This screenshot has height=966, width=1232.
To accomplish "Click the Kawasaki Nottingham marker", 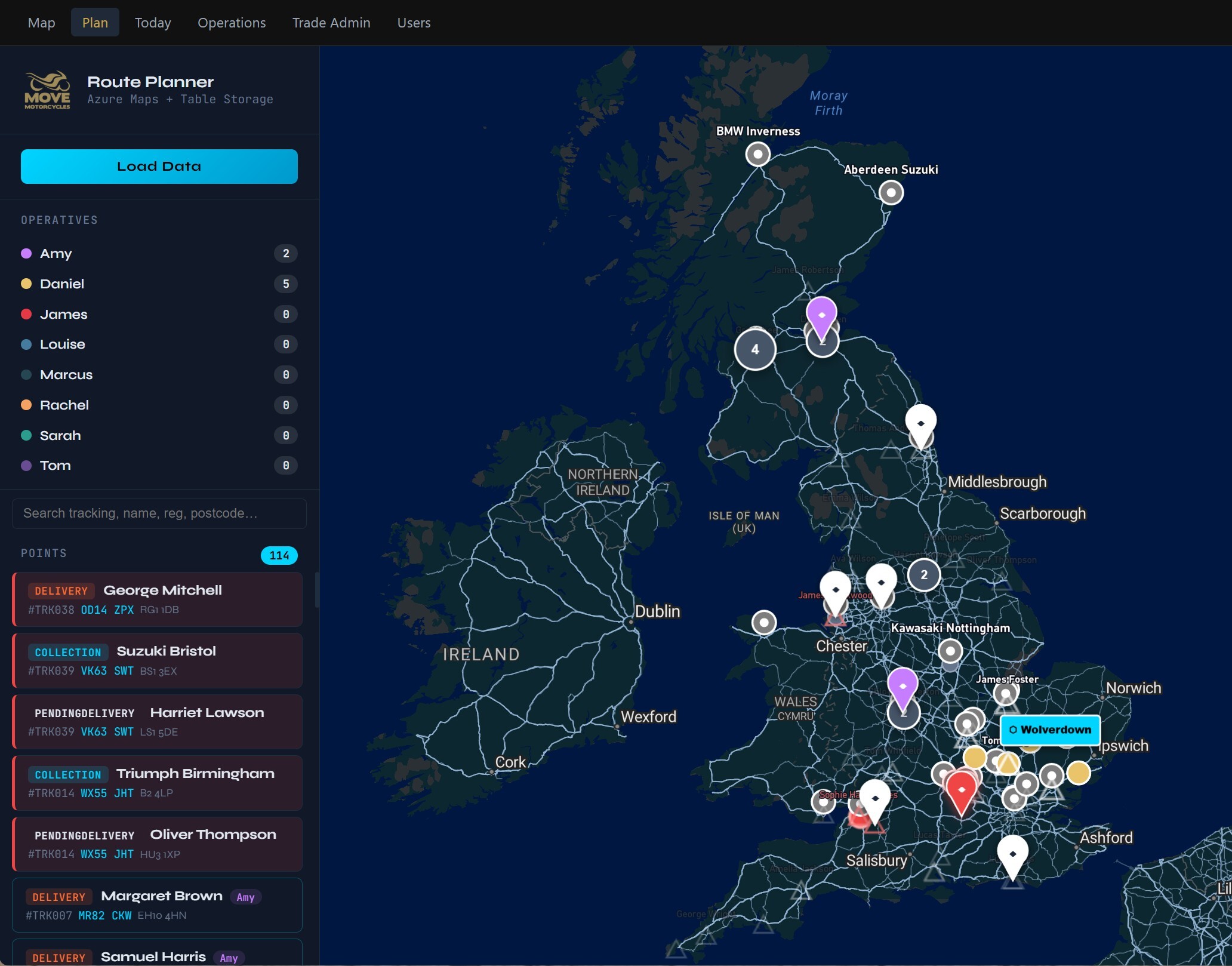I will coord(950,651).
